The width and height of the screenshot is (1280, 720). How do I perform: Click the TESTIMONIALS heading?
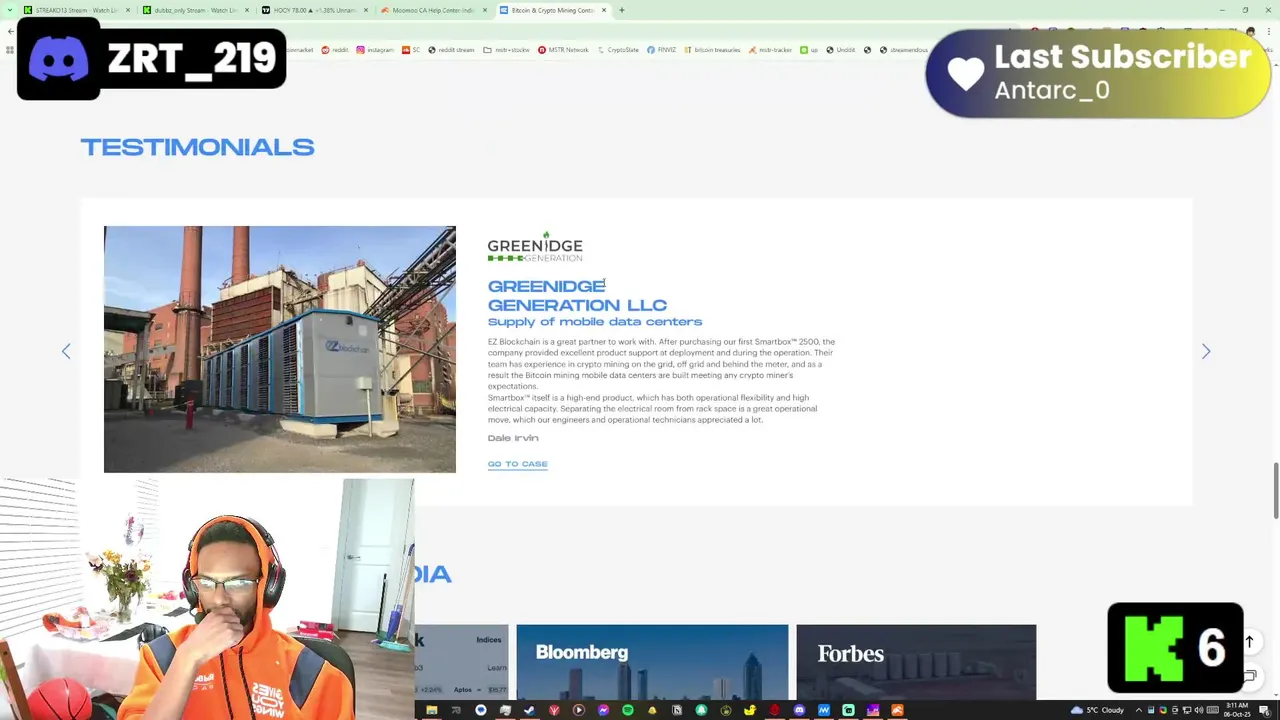coord(197,147)
